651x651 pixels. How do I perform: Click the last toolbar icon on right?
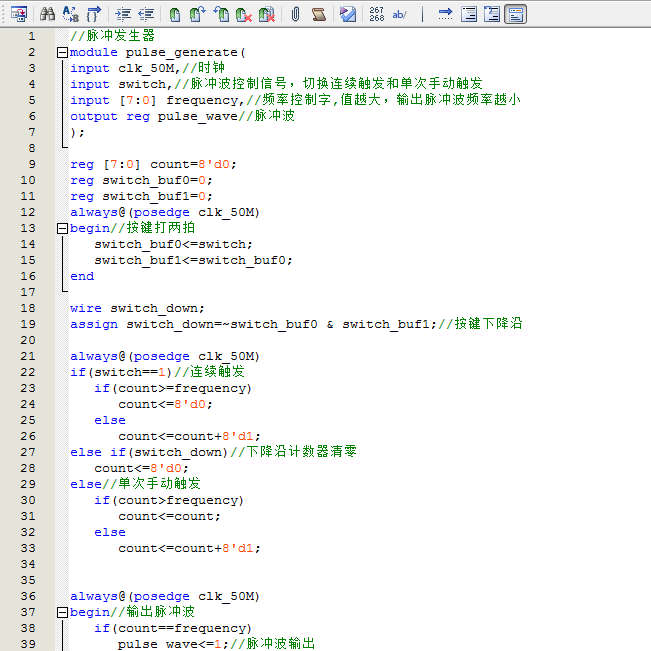coord(515,14)
